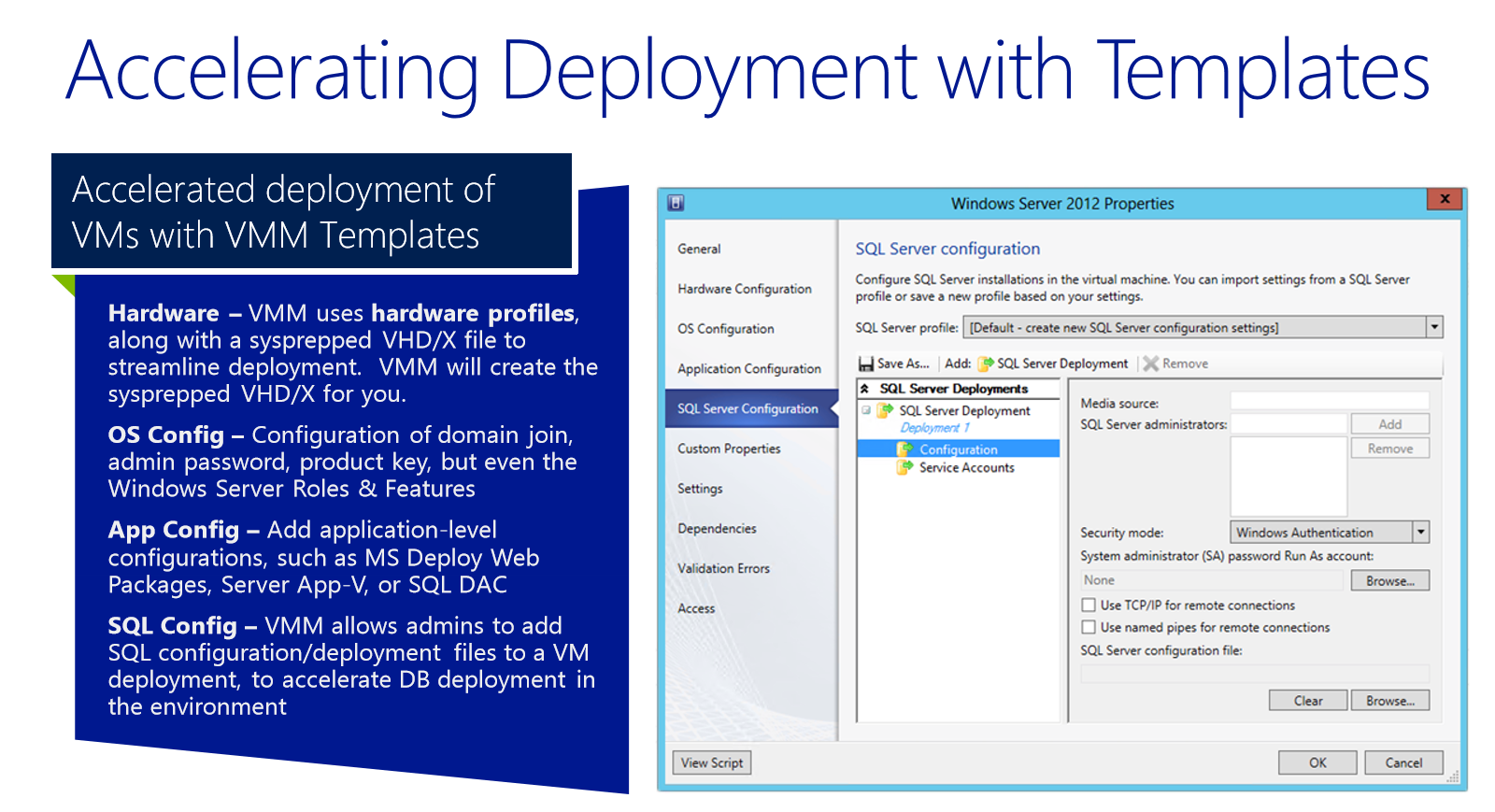Click the Save As... toolbar label
Screen dimensions: 1495x812
click(x=903, y=363)
